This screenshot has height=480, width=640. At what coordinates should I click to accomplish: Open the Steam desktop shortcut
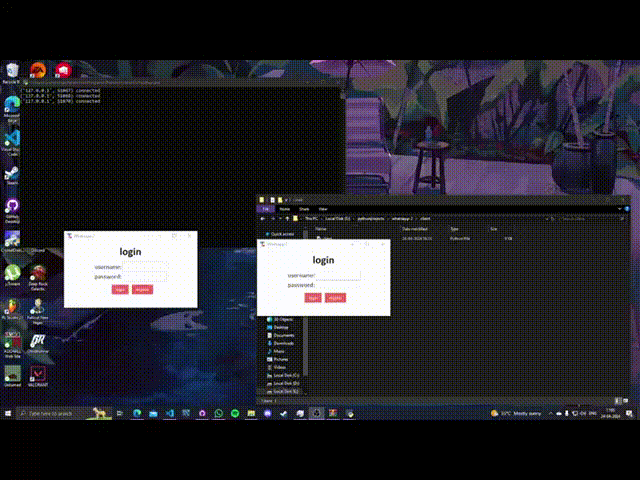click(x=12, y=175)
